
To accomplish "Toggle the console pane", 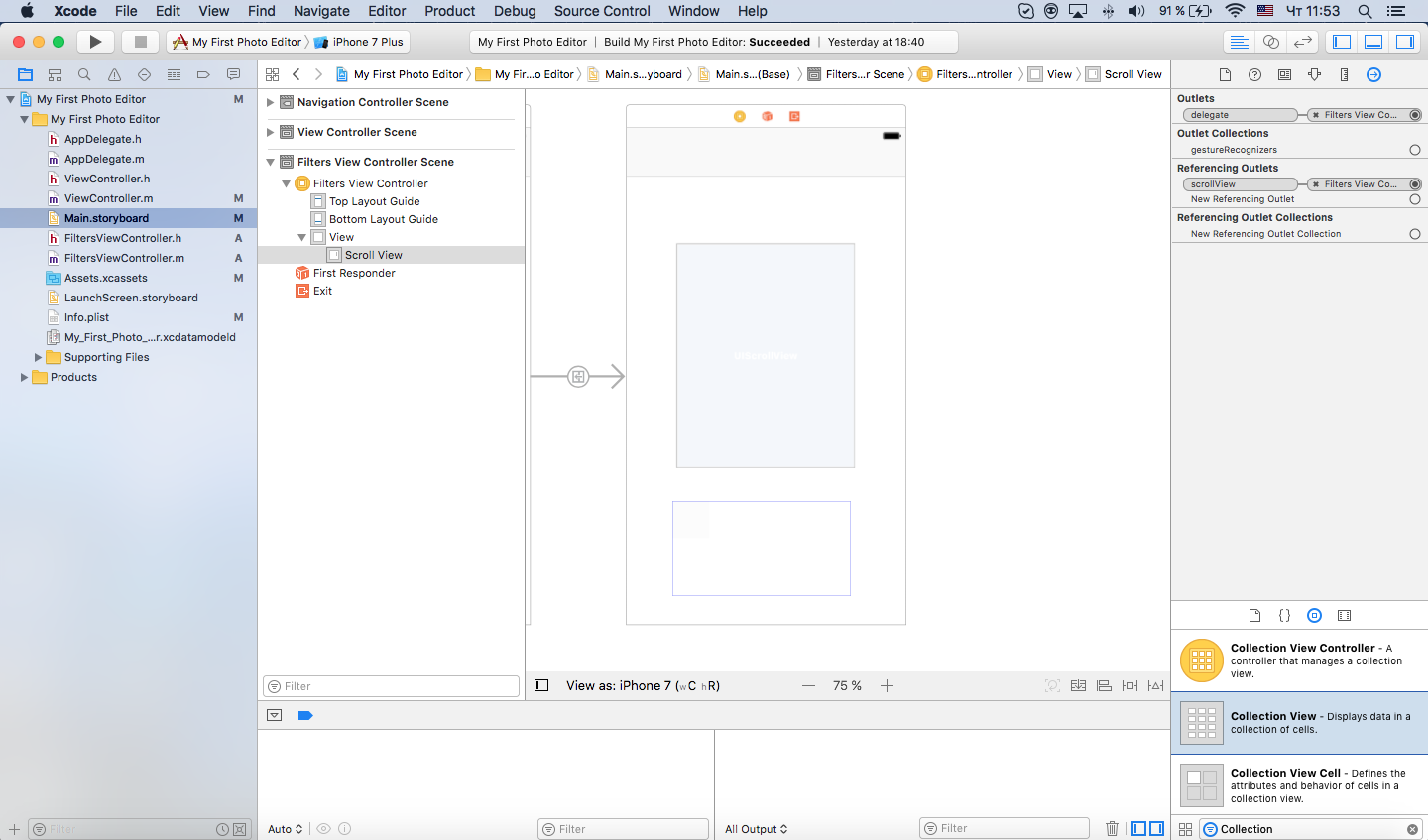I will [x=1156, y=828].
